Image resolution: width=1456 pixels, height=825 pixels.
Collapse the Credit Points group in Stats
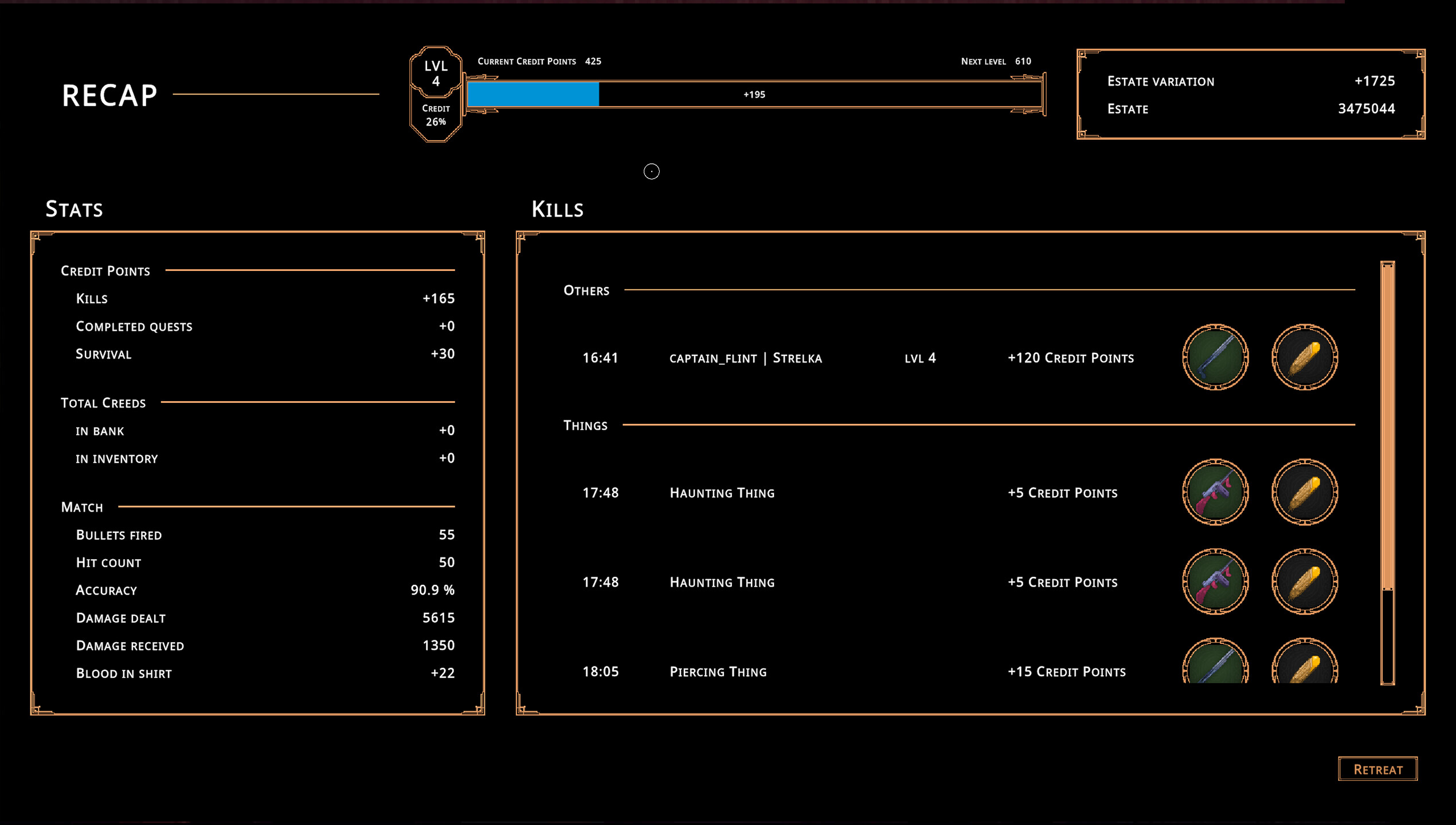pyautogui.click(x=106, y=270)
